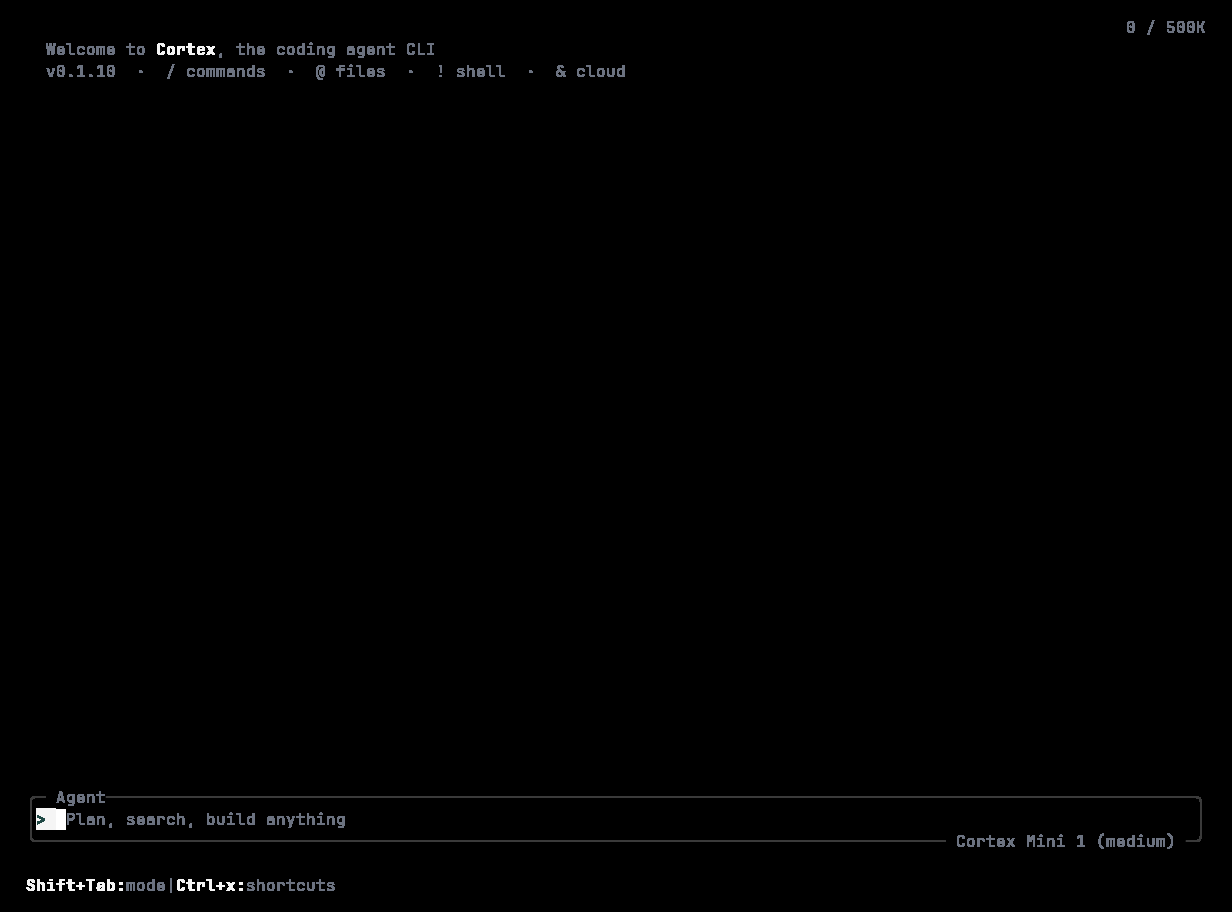The image size is (1232, 912).
Task: Click the '& cloud' hint text
Action: click(x=591, y=71)
